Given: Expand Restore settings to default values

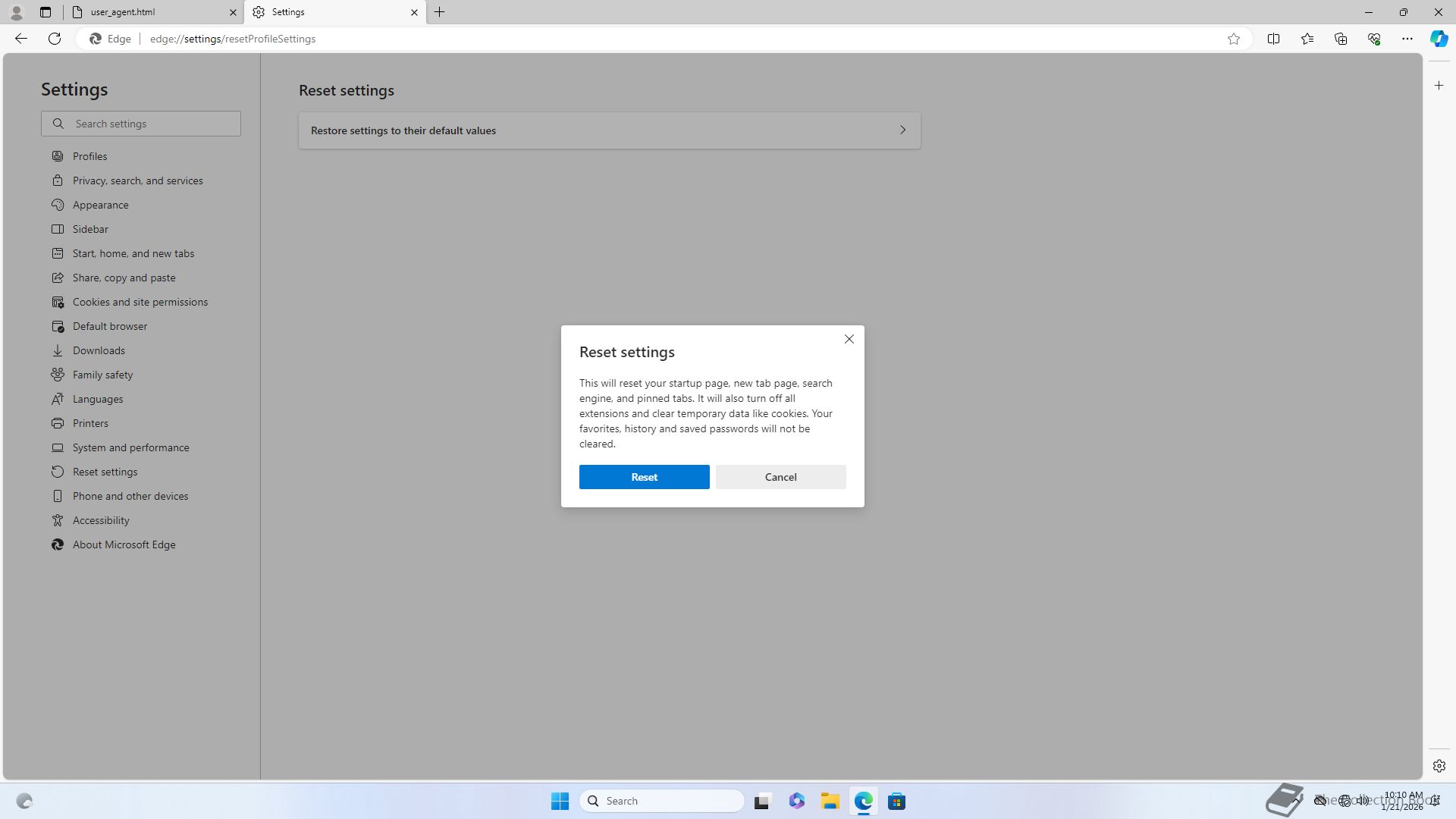Looking at the screenshot, I should (609, 130).
